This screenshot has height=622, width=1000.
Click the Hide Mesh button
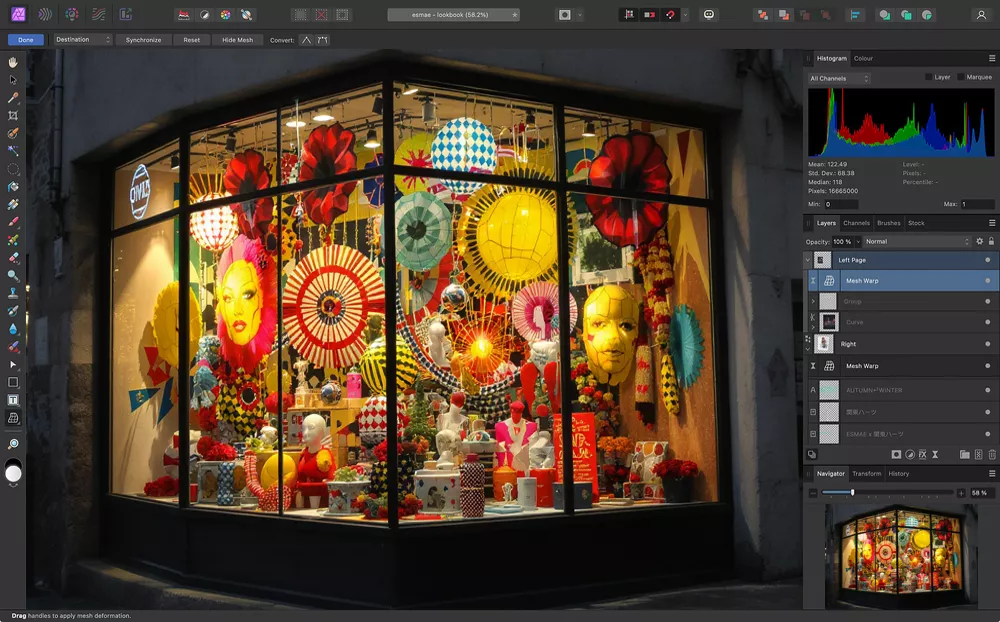[238, 40]
